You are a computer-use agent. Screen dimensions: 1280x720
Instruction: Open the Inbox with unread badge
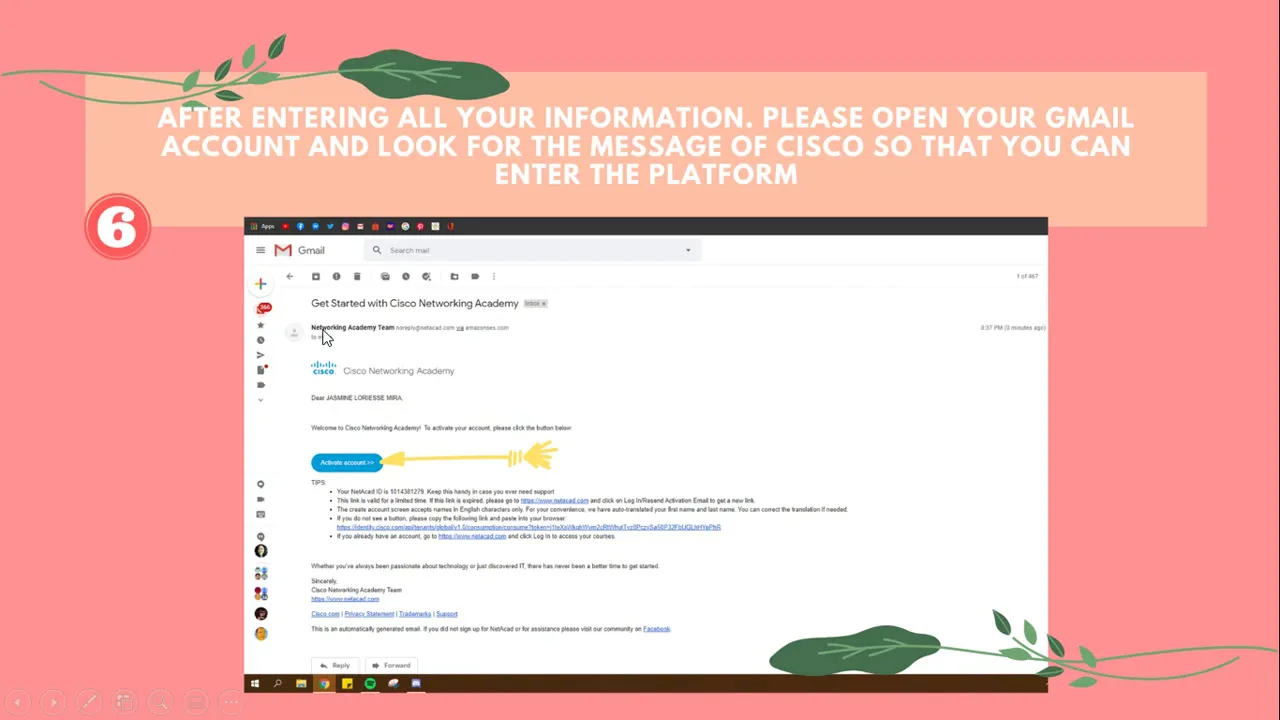pyautogui.click(x=263, y=308)
